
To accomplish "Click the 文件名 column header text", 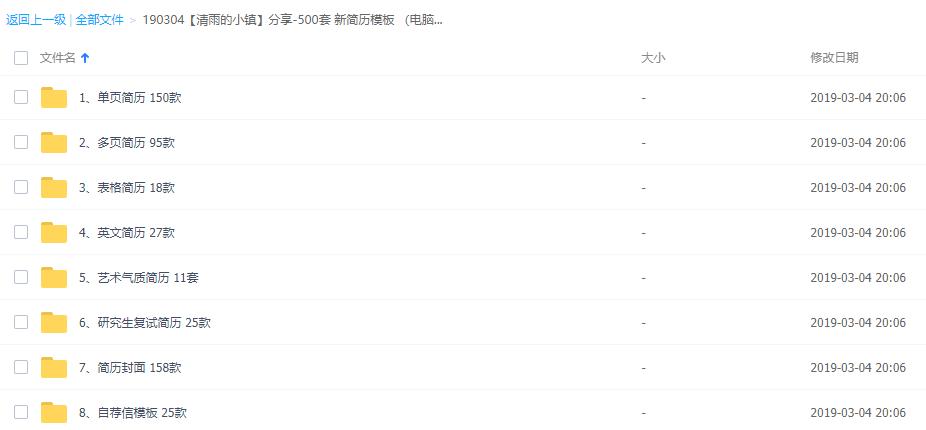I will pyautogui.click(x=58, y=58).
